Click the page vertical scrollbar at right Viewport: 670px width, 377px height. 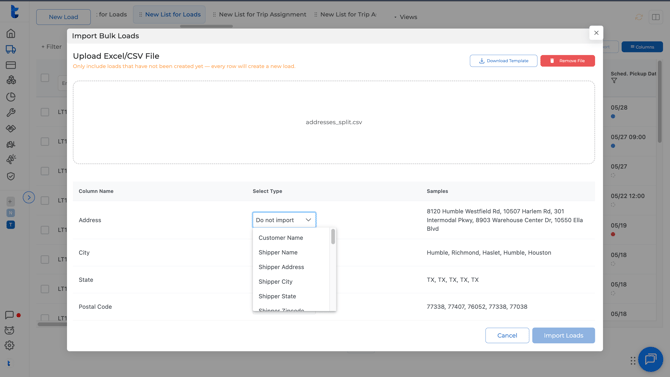click(x=660, y=102)
